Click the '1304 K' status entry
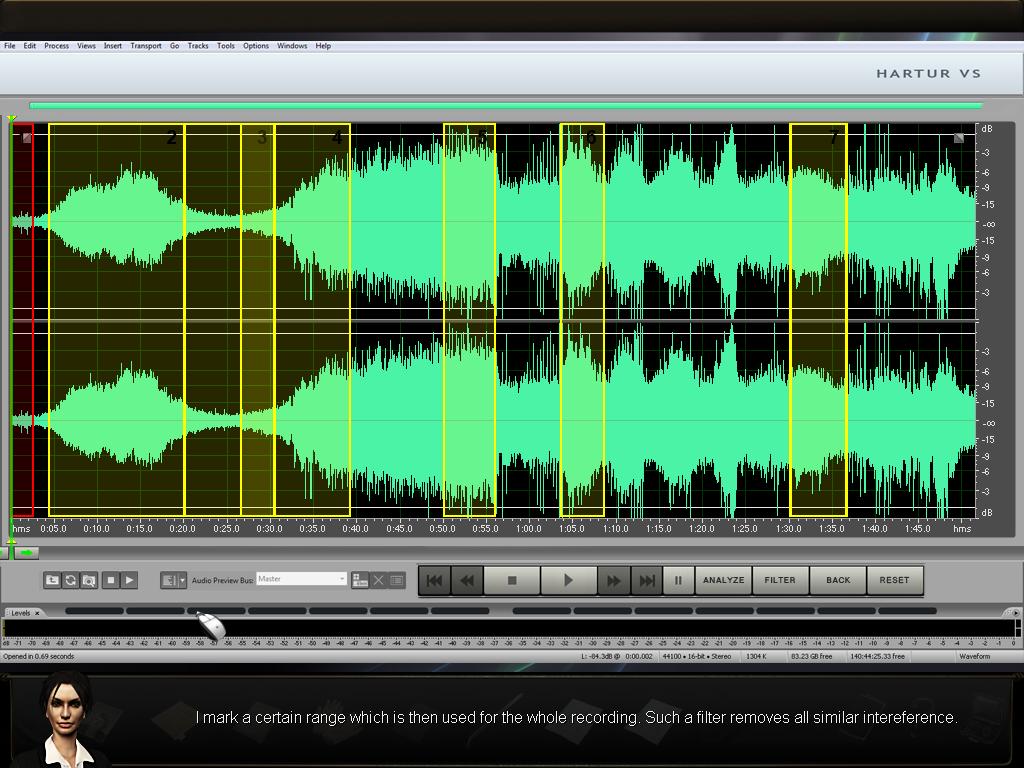Viewport: 1024px width, 768px height. click(x=756, y=656)
